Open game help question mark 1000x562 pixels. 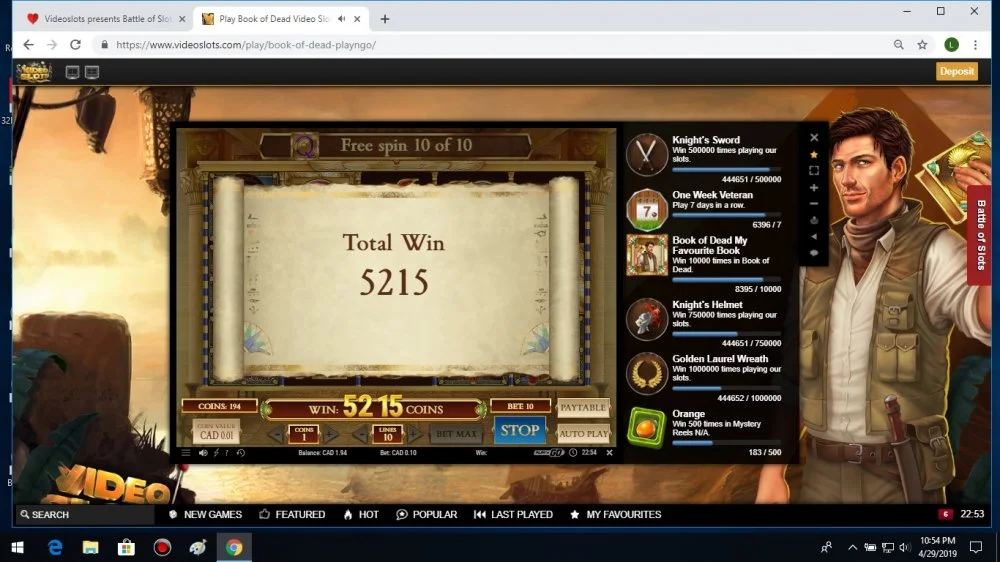(226, 453)
